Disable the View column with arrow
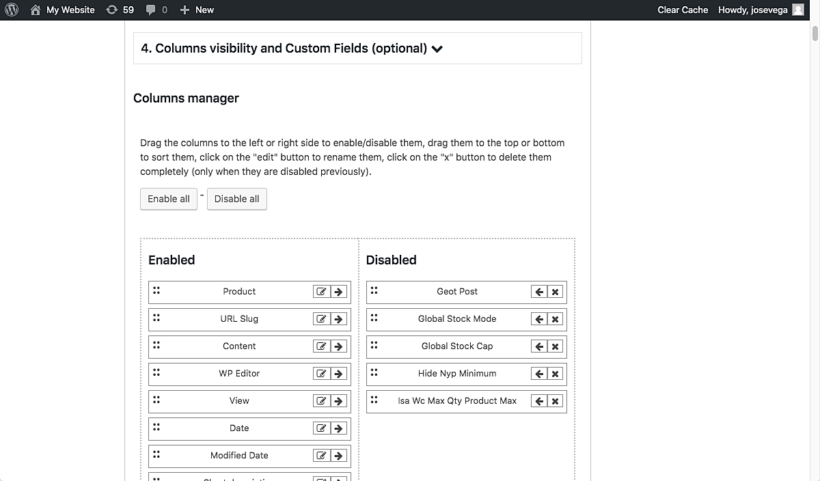The height and width of the screenshot is (481, 820). (x=338, y=401)
